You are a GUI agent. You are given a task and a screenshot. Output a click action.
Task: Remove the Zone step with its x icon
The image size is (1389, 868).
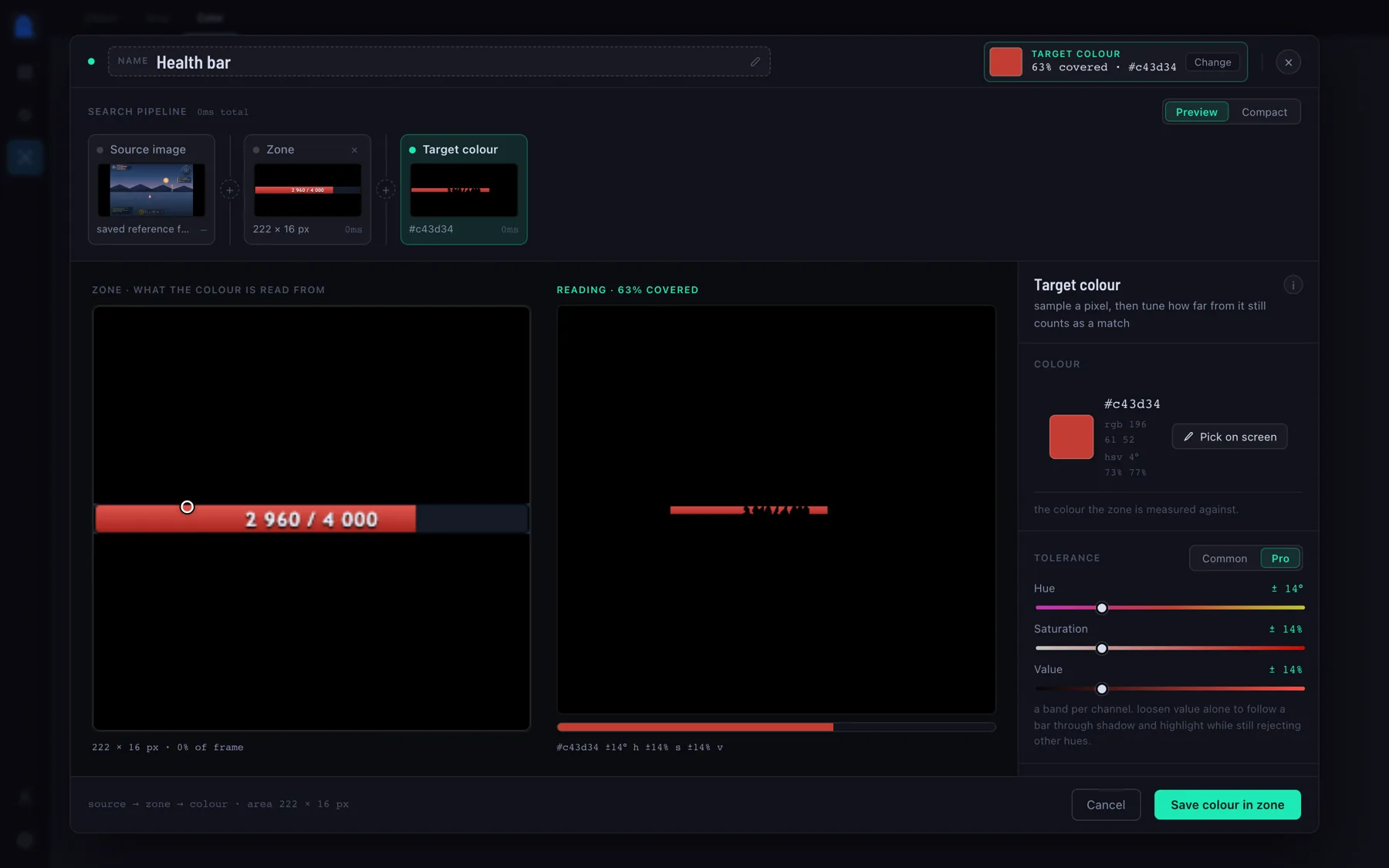[354, 150]
